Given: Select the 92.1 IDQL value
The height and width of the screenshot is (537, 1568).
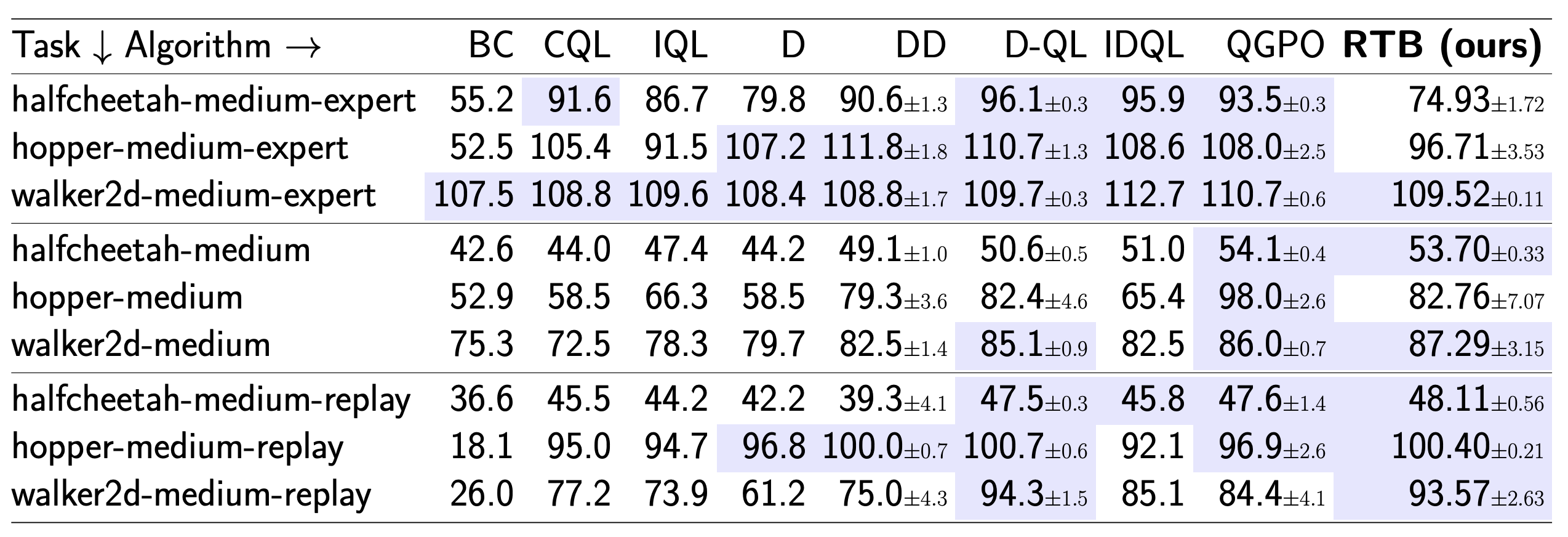Looking at the screenshot, I should pos(1153,447).
